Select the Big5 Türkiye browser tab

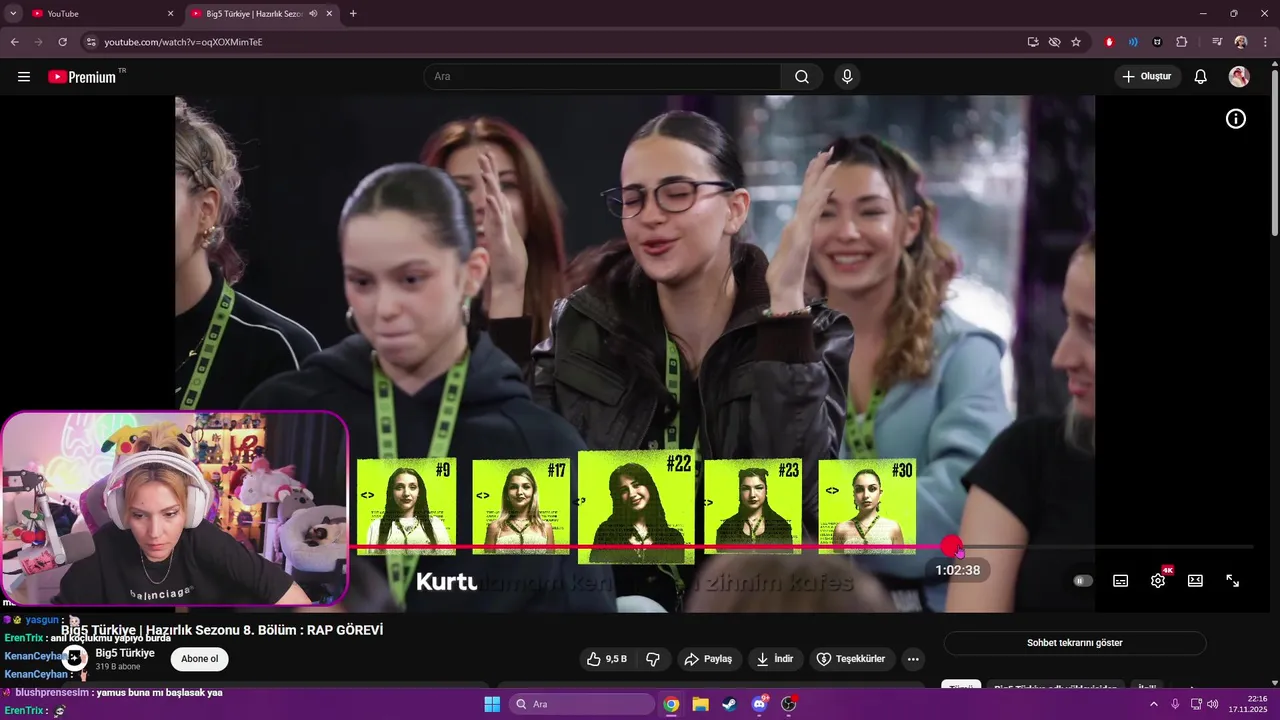pos(262,14)
